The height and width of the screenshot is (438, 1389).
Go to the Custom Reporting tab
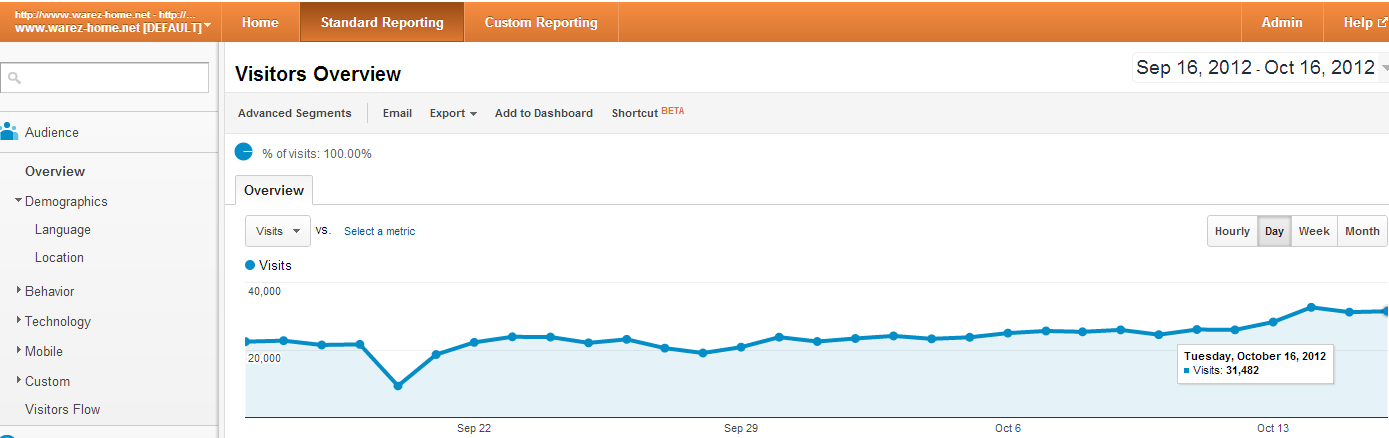click(x=541, y=23)
